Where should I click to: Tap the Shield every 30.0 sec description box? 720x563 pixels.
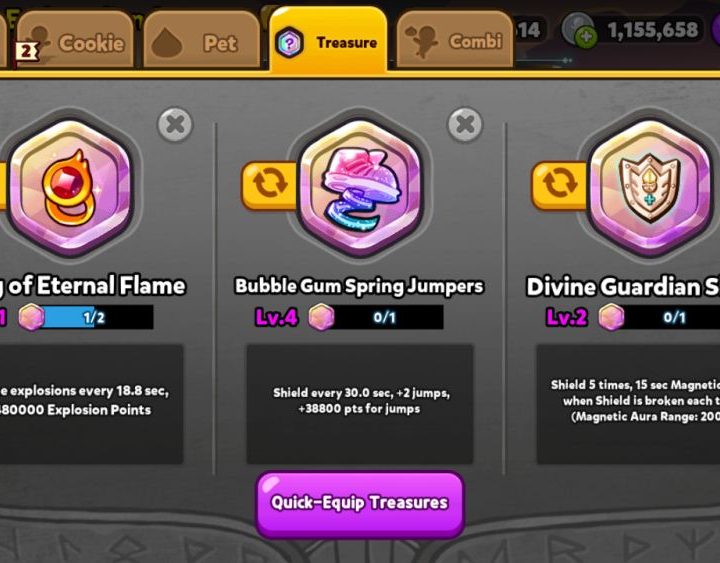point(360,404)
